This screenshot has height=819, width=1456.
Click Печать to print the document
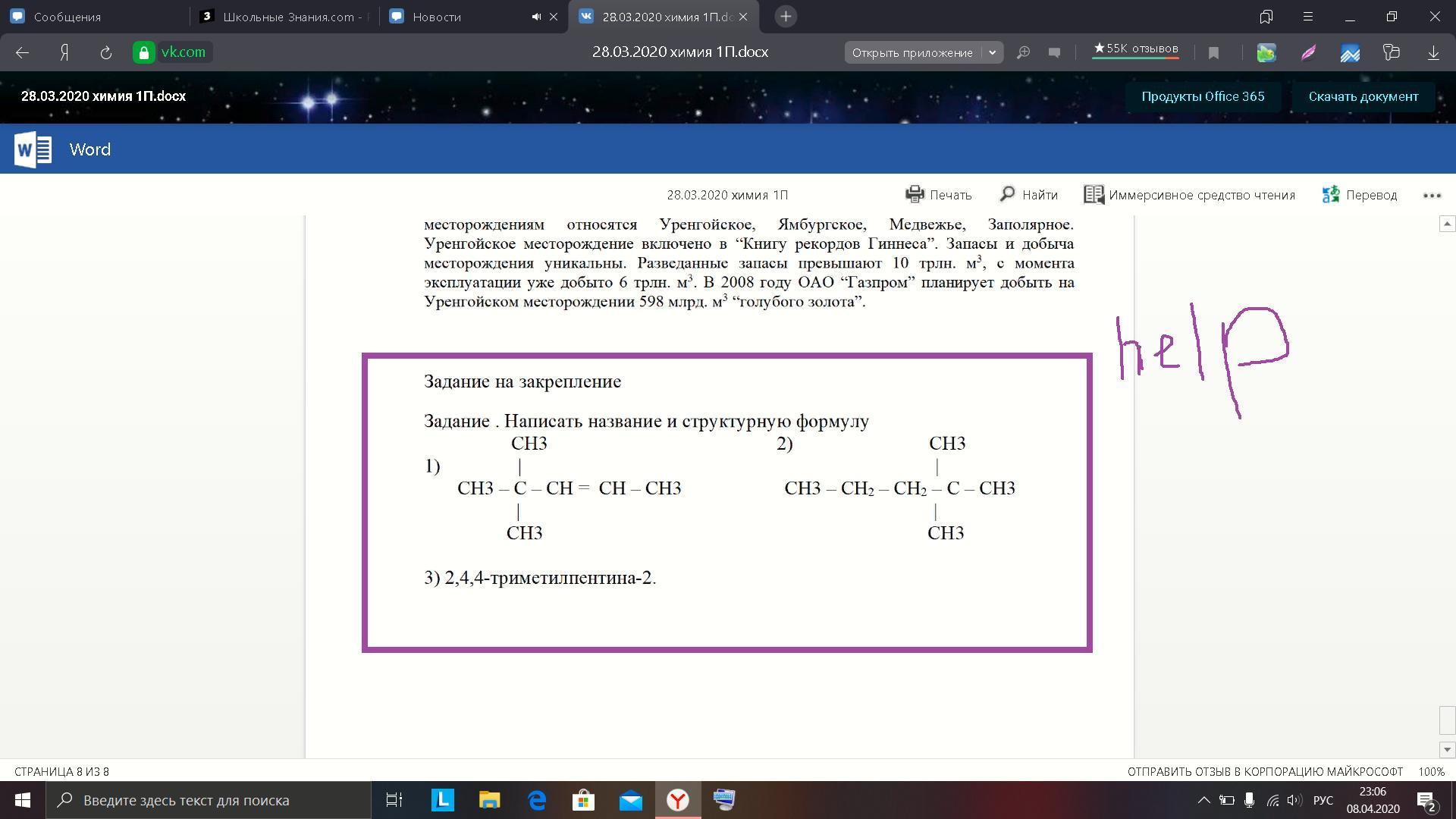pos(938,195)
